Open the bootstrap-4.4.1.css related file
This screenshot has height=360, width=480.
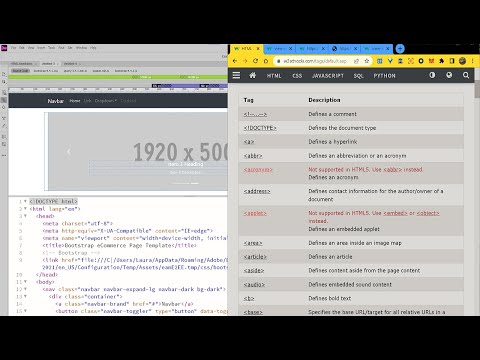pos(46,71)
